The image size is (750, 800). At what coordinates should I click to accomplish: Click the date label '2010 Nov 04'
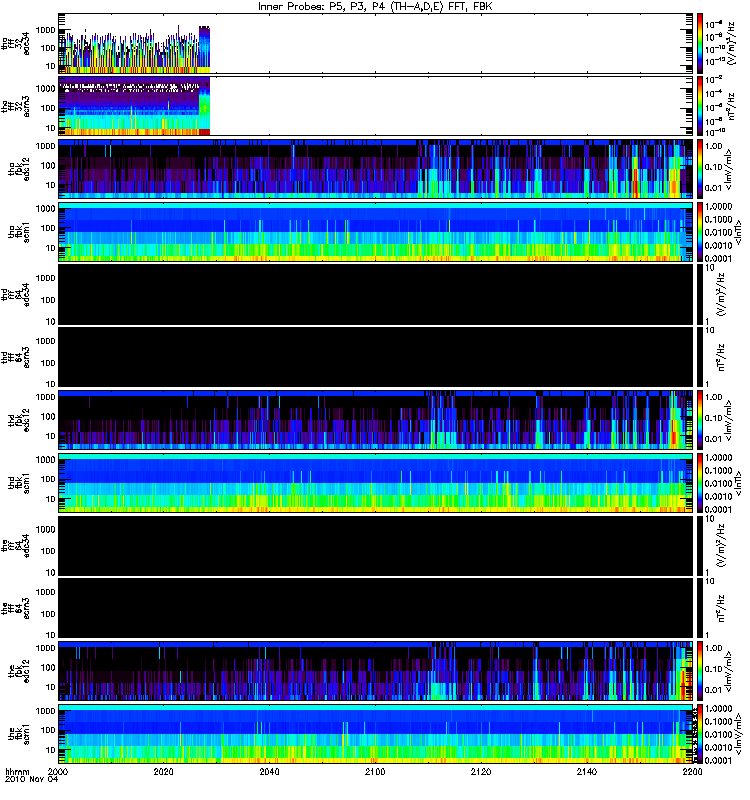click(x=32, y=779)
